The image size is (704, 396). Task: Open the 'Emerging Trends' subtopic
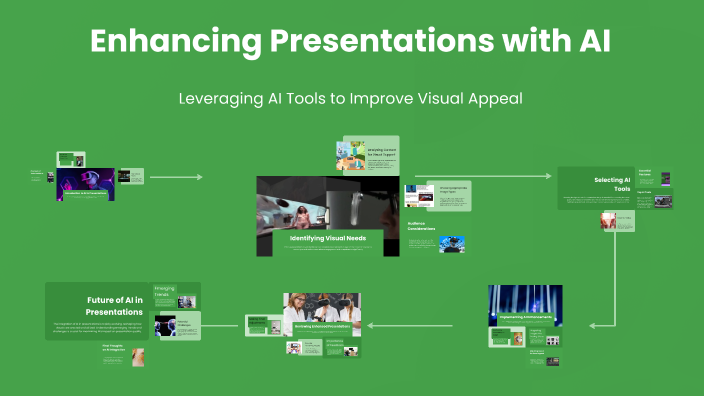click(175, 296)
